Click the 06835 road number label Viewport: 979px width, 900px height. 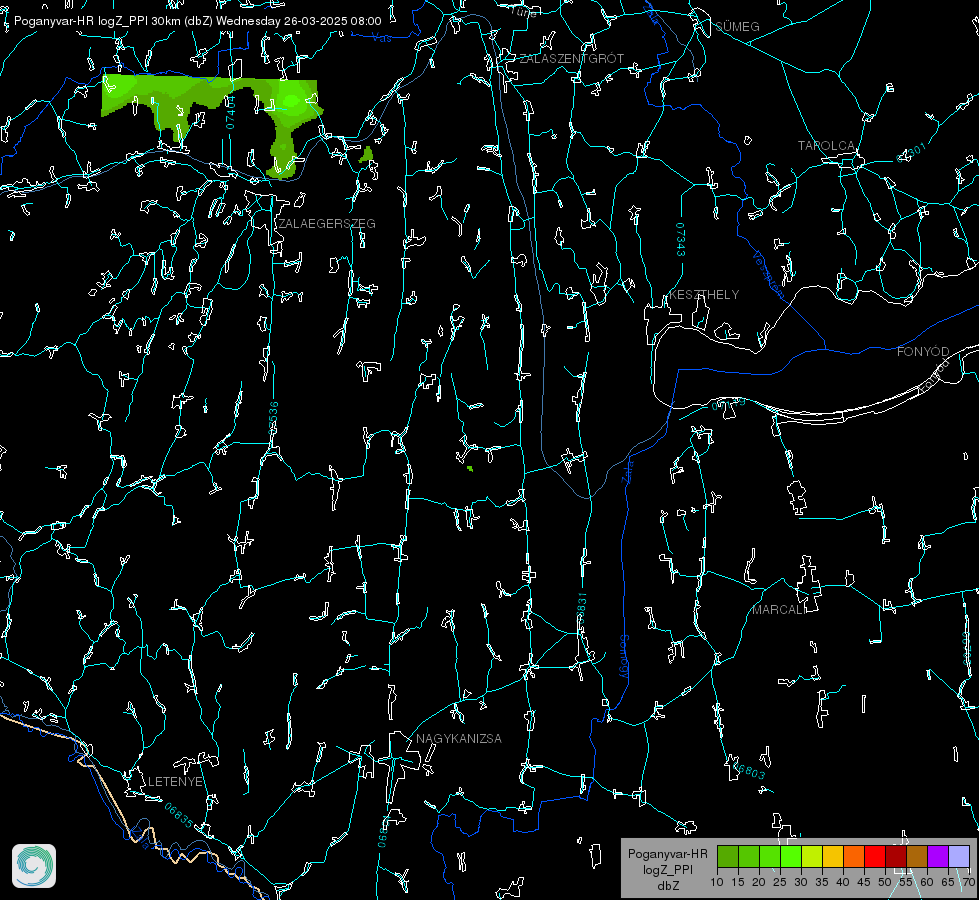[179, 816]
